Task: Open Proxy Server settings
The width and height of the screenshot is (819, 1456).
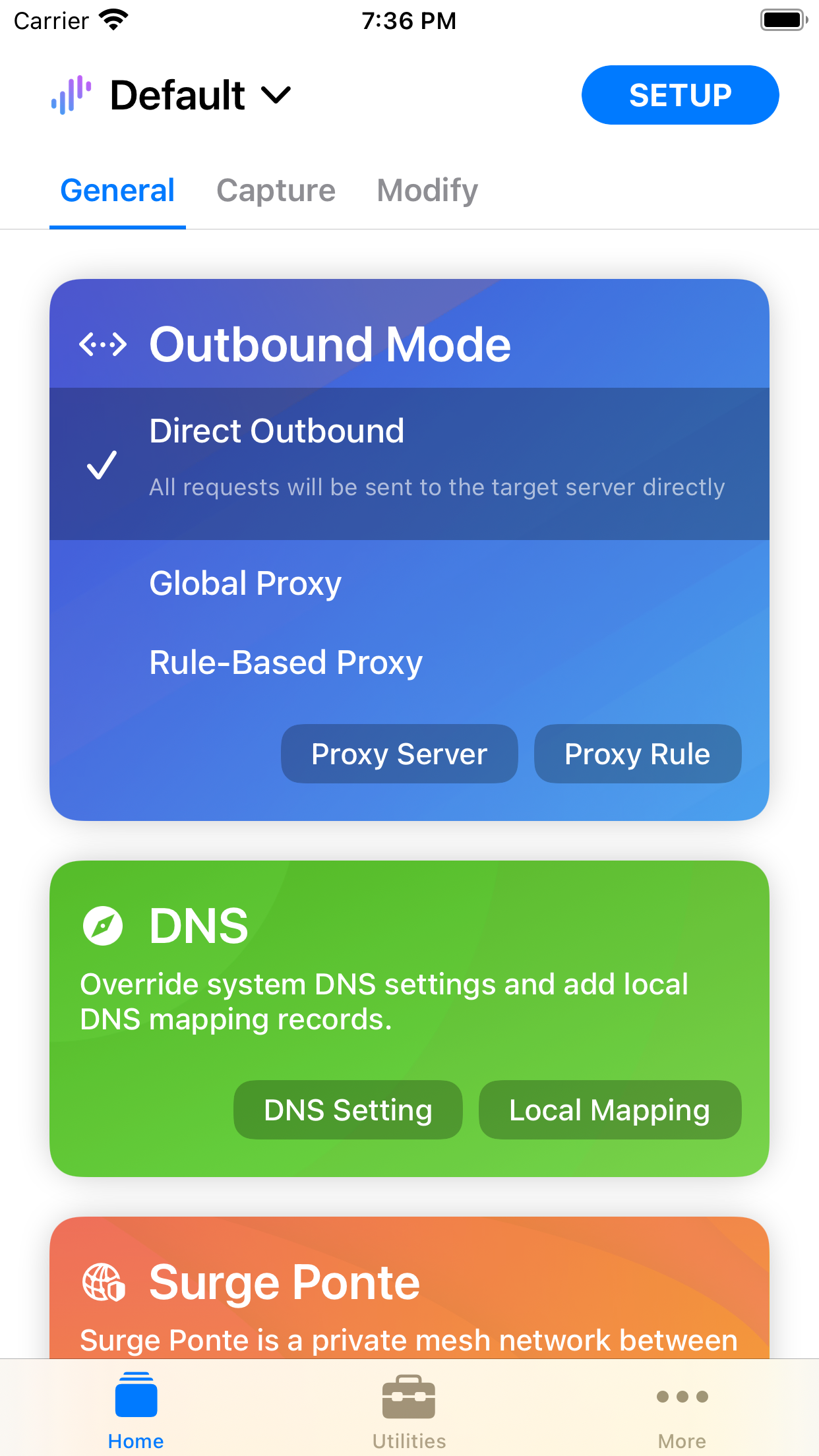Action: (399, 754)
